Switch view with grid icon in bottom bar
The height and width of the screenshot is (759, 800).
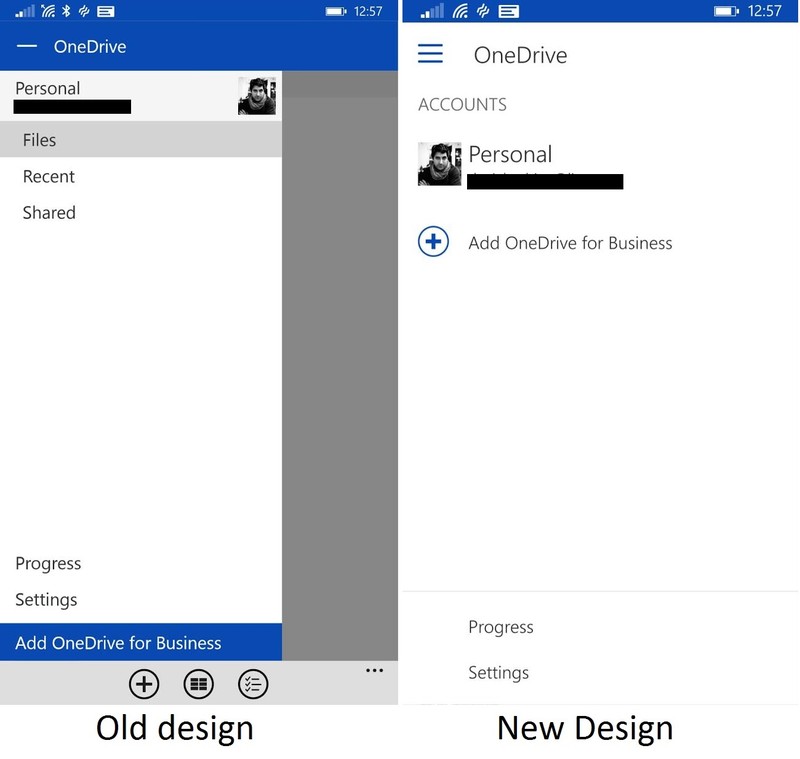click(x=198, y=684)
